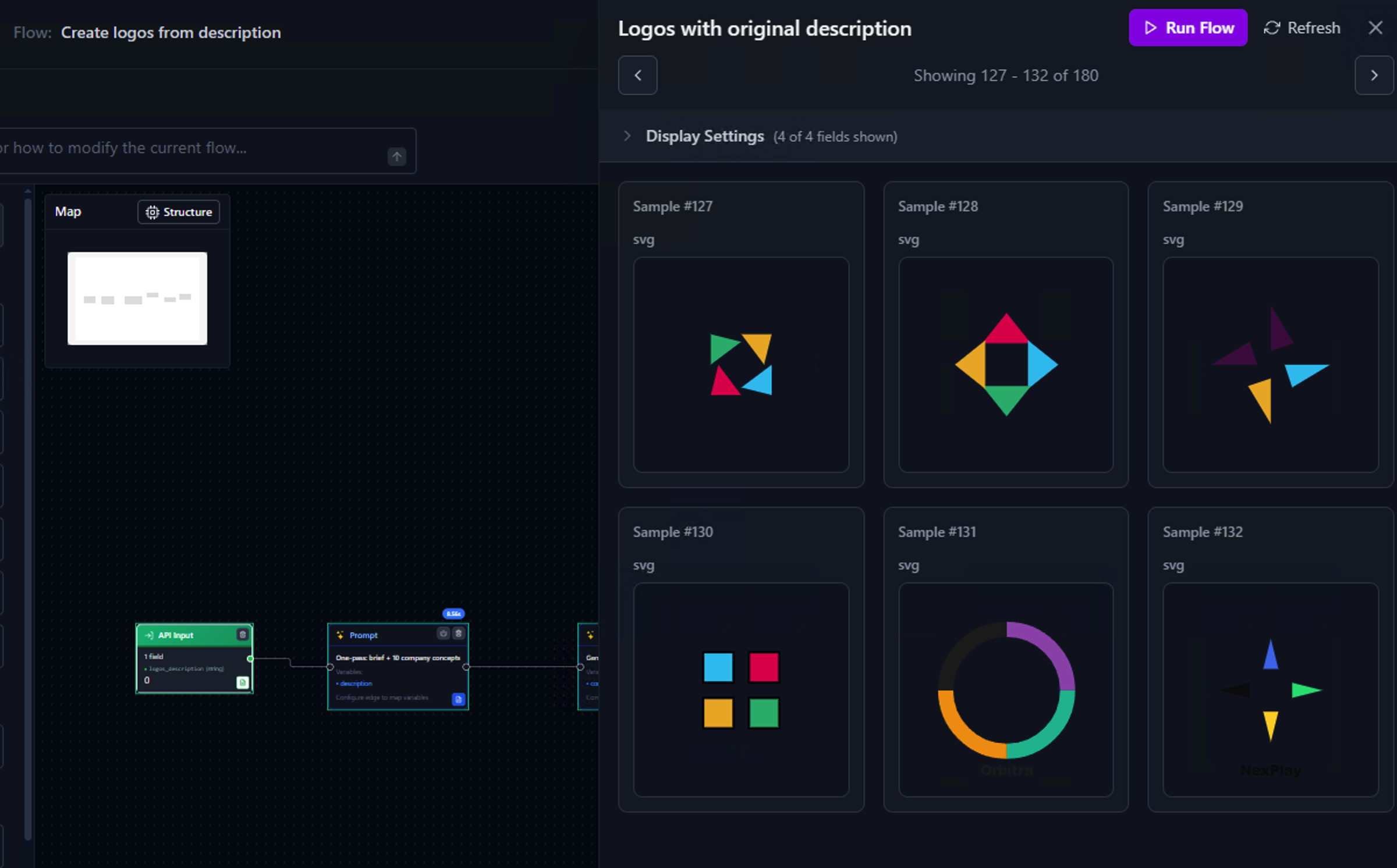Open the Structure view

[x=178, y=212]
